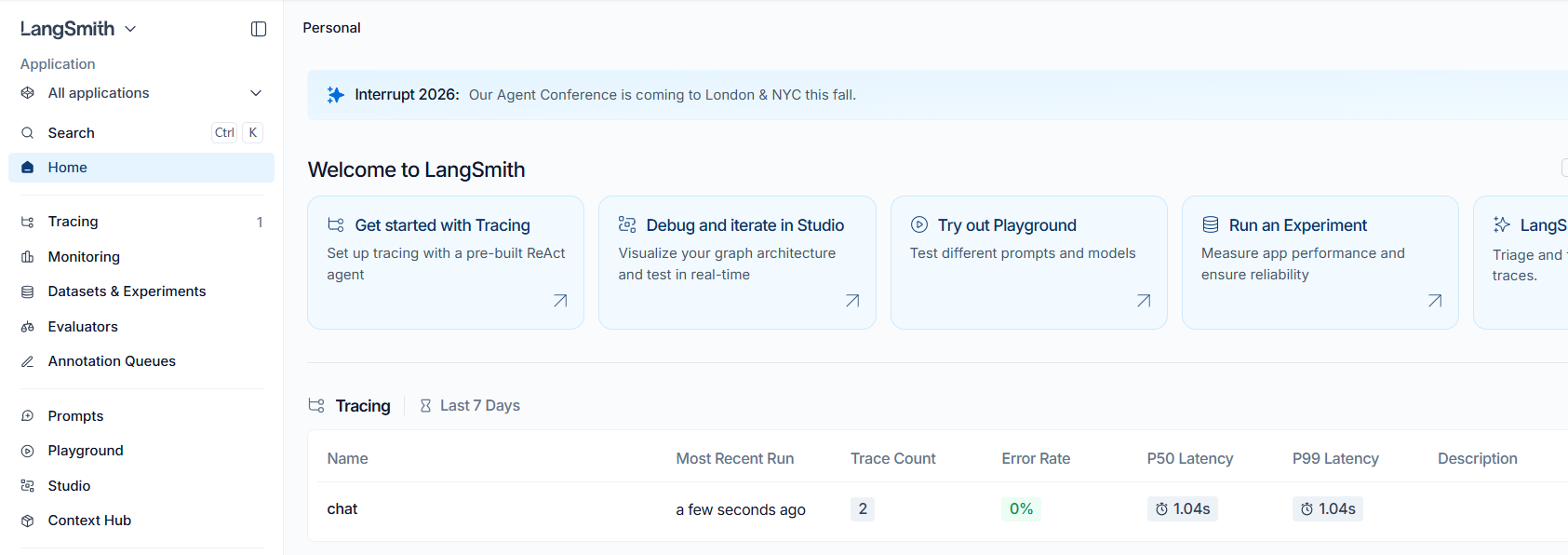Click the Datasets & Experiments database icon
The height and width of the screenshot is (555, 1568).
coord(28,291)
